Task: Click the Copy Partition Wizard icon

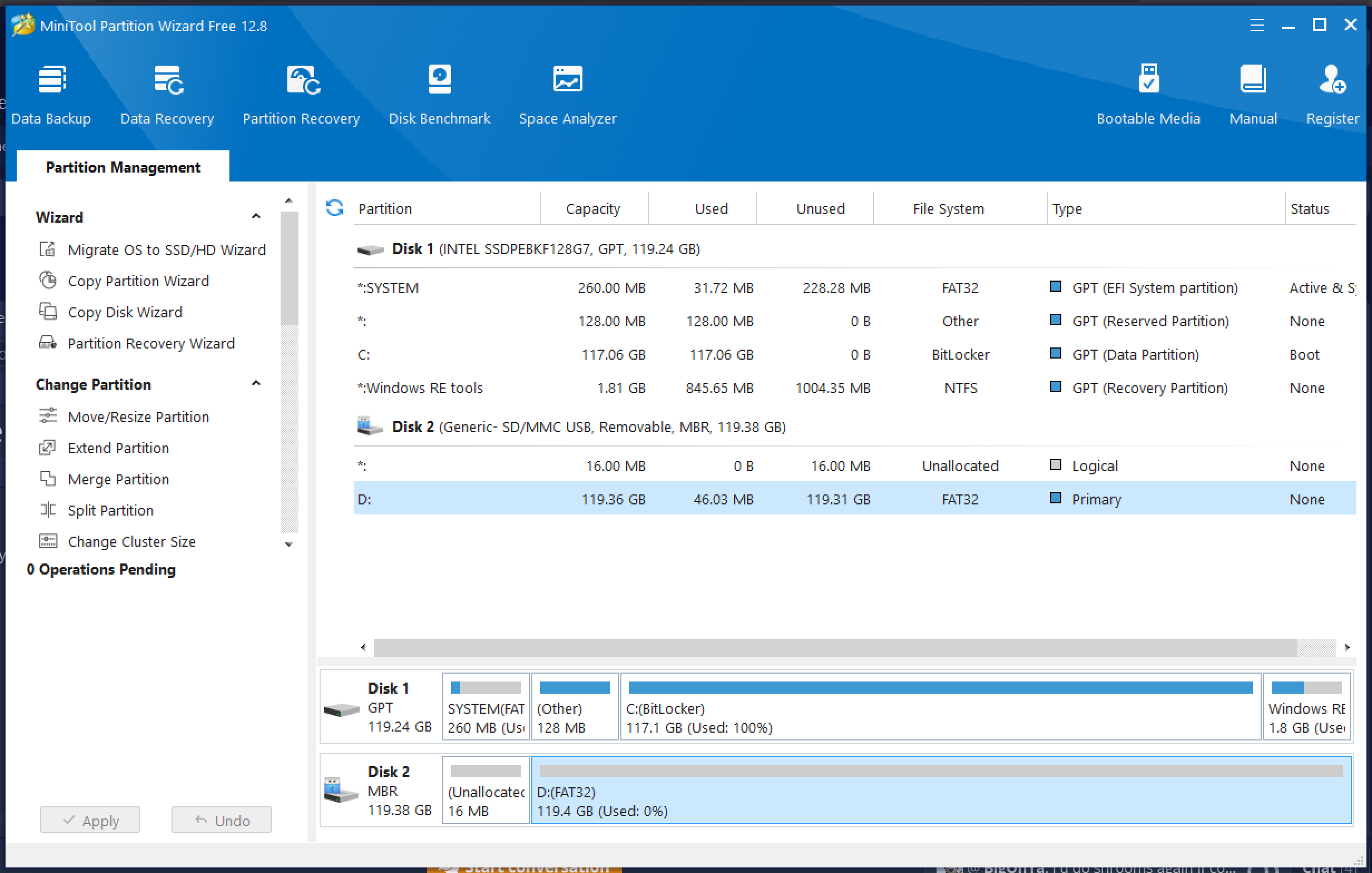Action: click(x=48, y=281)
